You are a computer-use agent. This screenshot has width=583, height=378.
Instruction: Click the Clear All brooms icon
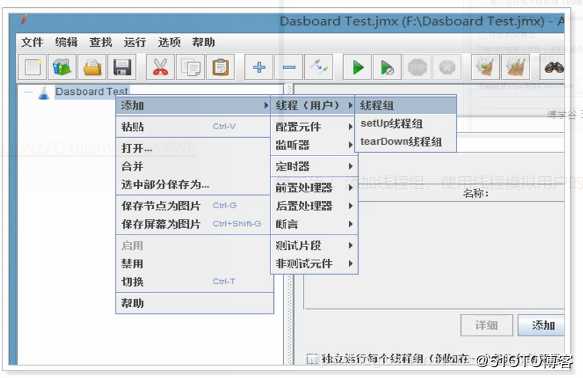click(515, 67)
